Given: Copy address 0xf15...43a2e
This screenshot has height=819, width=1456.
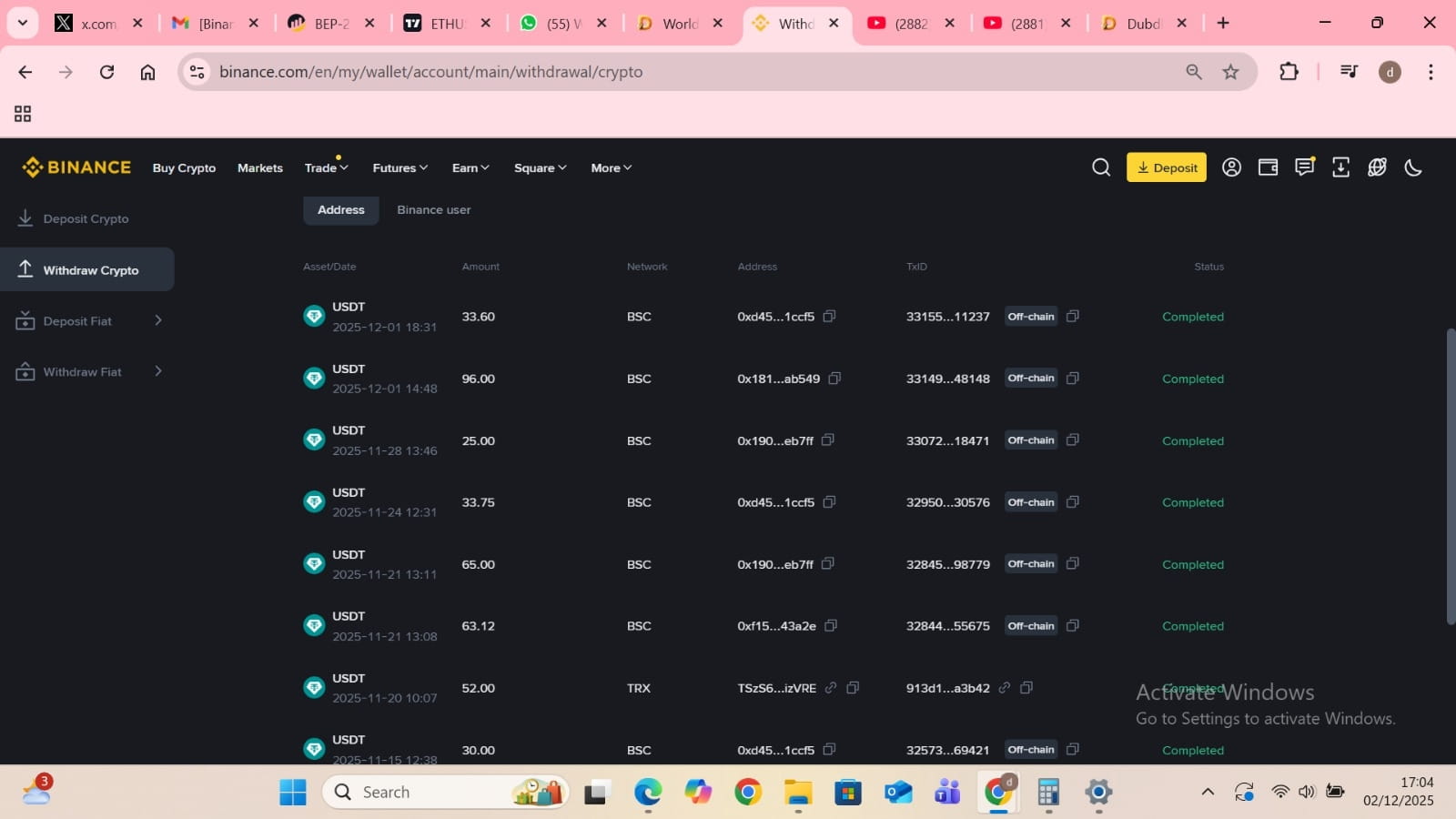Looking at the screenshot, I should tap(831, 626).
